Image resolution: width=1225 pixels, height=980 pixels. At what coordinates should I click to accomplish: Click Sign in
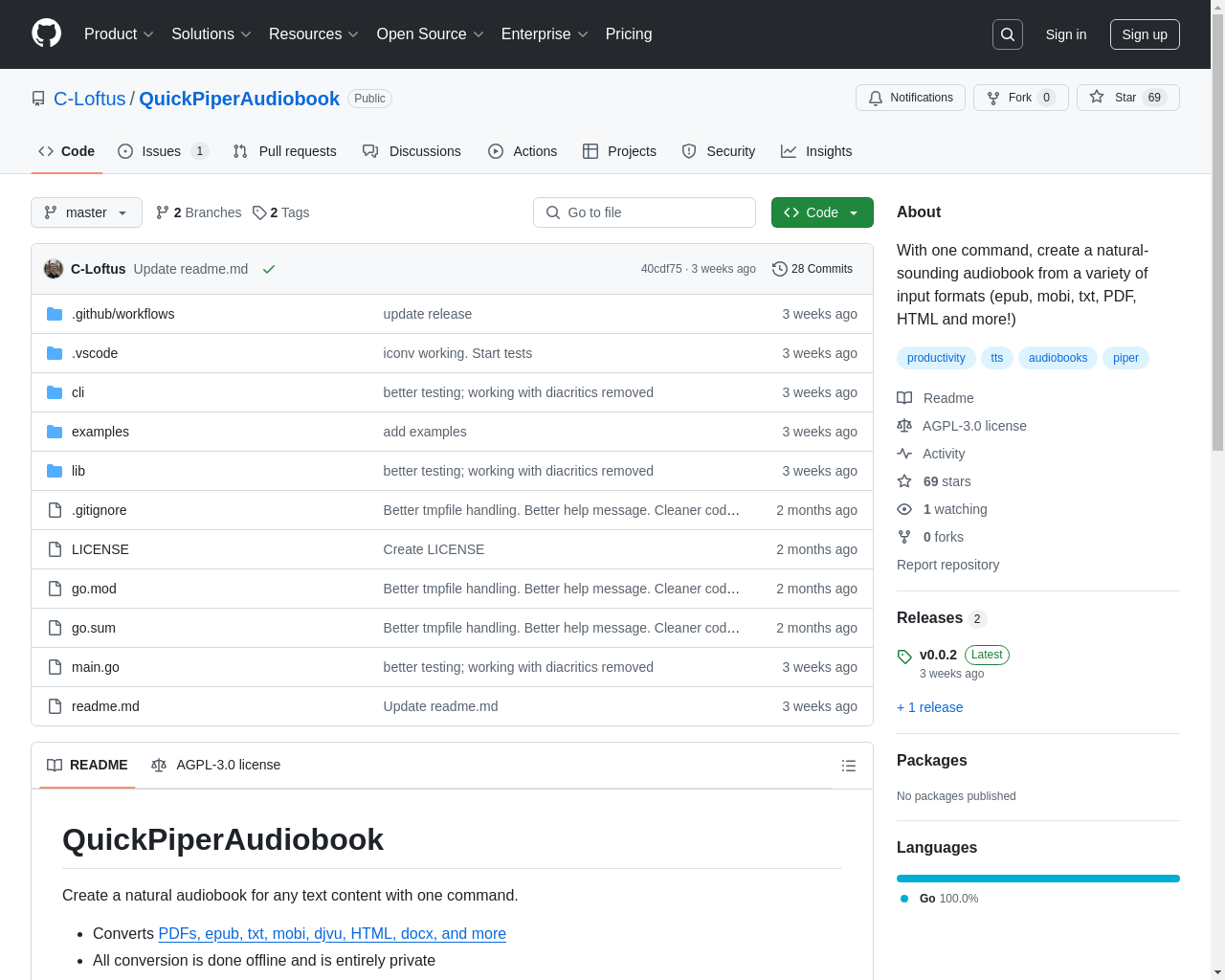(1066, 34)
